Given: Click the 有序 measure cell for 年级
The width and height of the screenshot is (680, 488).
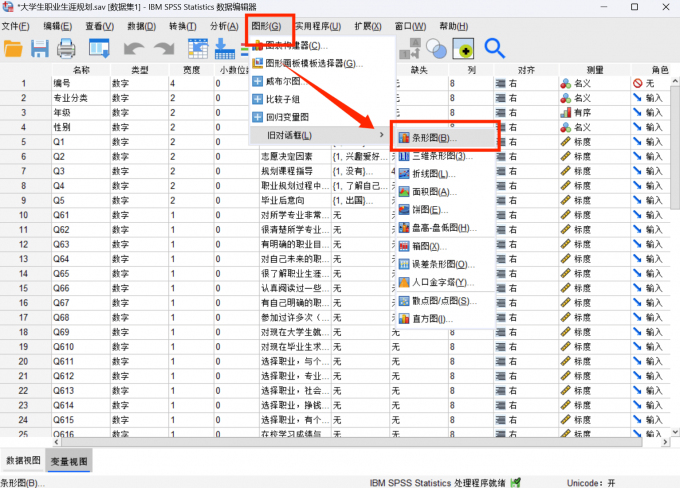Looking at the screenshot, I should point(595,113).
